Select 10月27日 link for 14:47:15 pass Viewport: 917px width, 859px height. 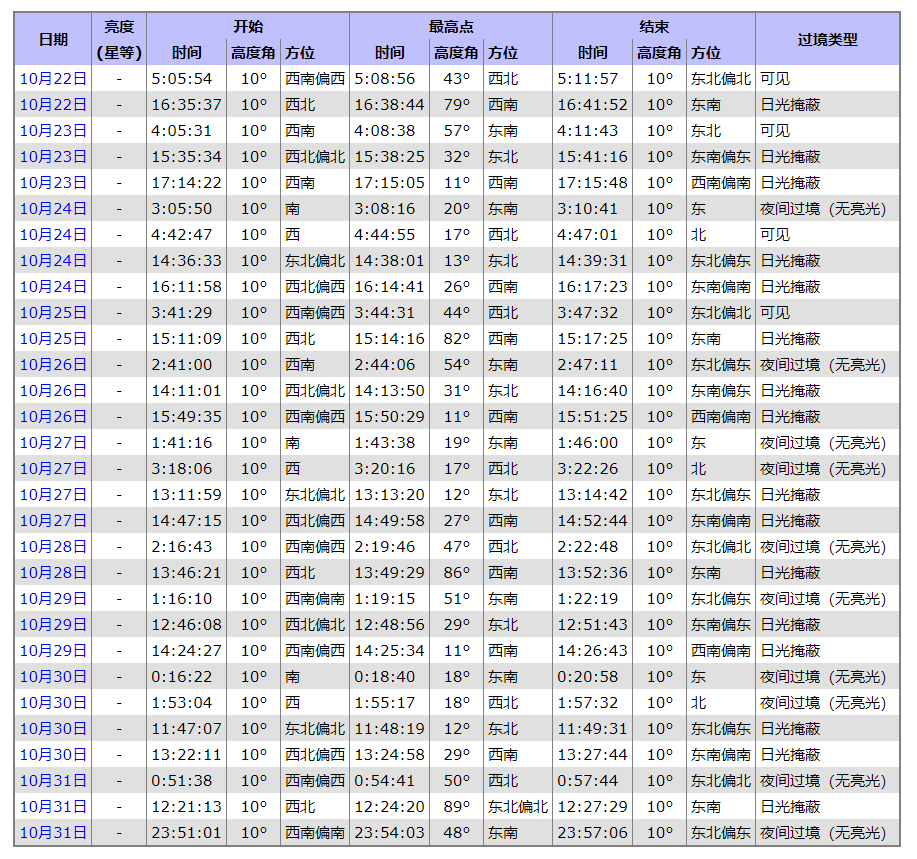(x=53, y=520)
